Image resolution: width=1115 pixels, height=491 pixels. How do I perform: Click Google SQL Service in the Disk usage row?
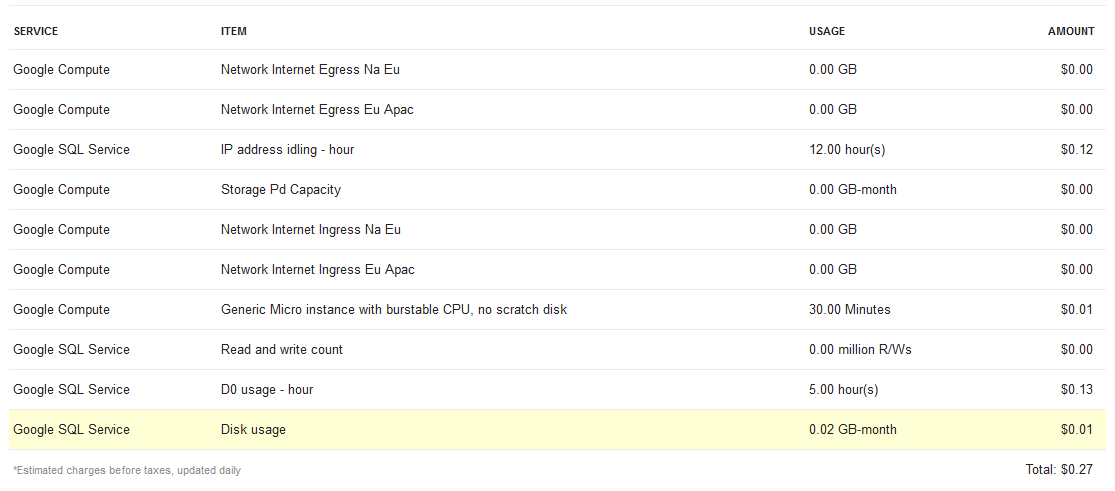click(71, 430)
